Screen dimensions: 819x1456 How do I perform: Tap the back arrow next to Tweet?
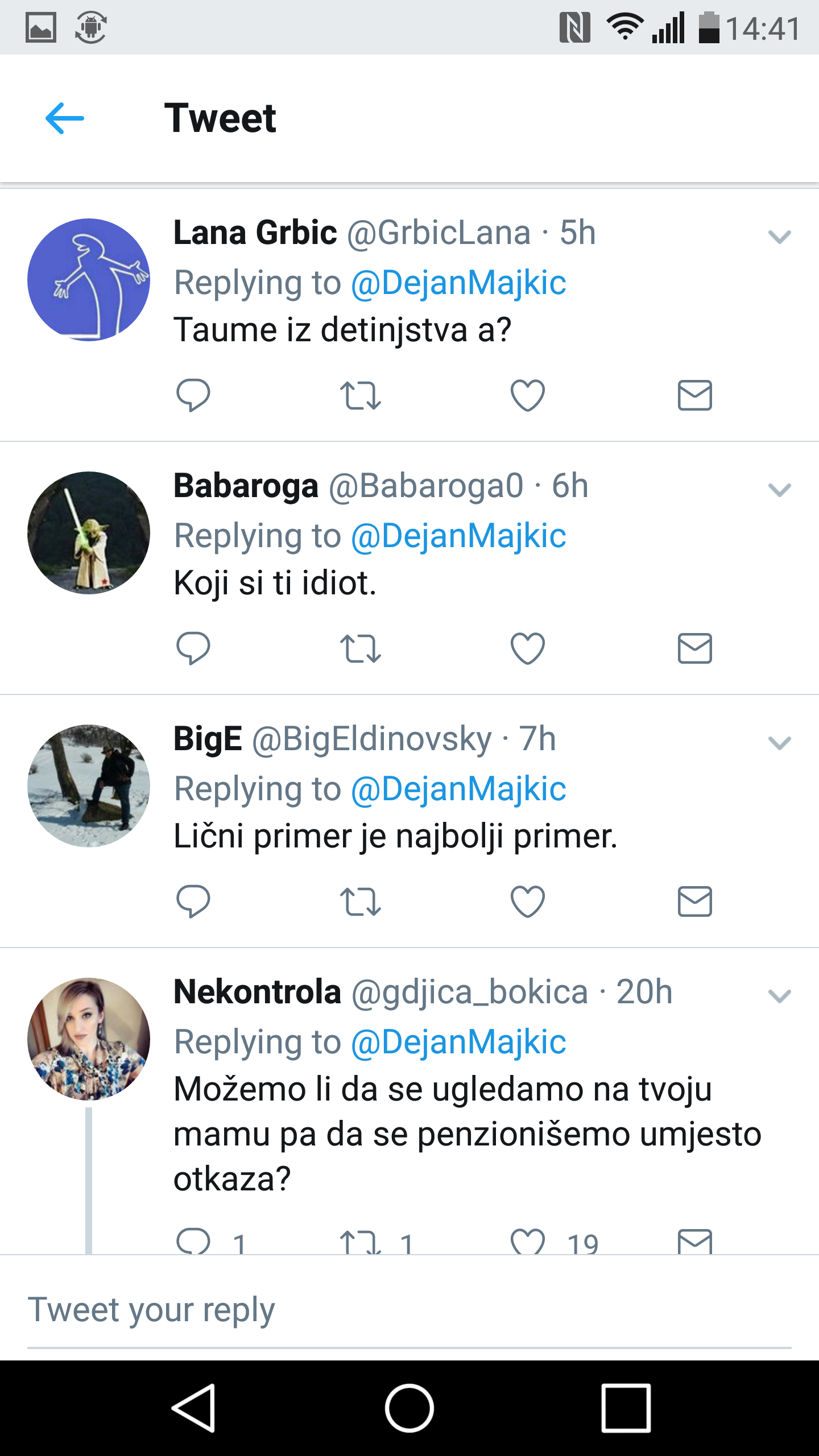[x=65, y=118]
